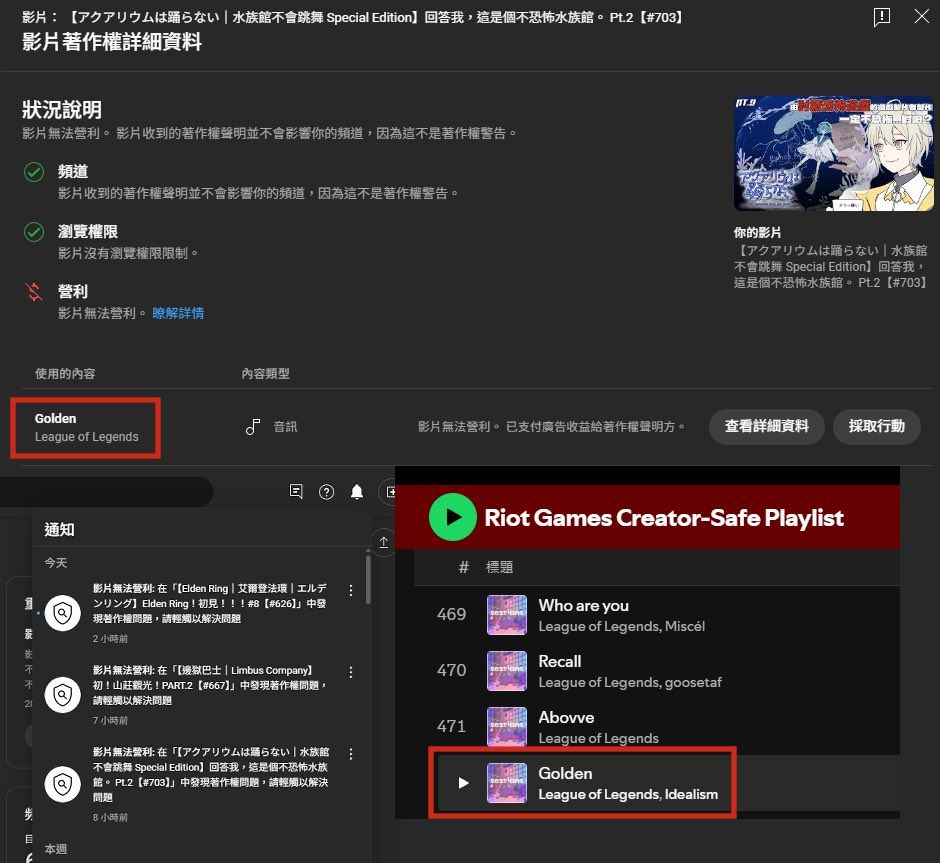Click the crossed-out dollar icon beside 營利
Image resolution: width=940 pixels, height=863 pixels.
tap(34, 292)
